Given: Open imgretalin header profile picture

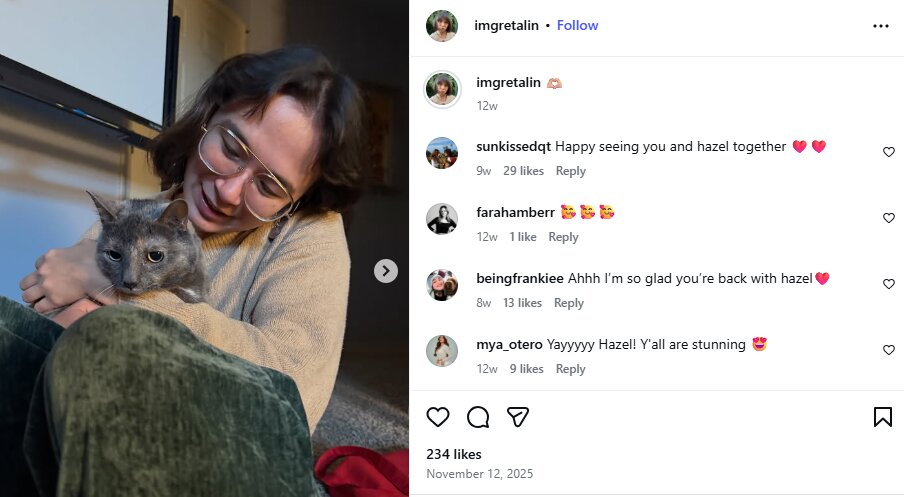Looking at the screenshot, I should click(442, 26).
